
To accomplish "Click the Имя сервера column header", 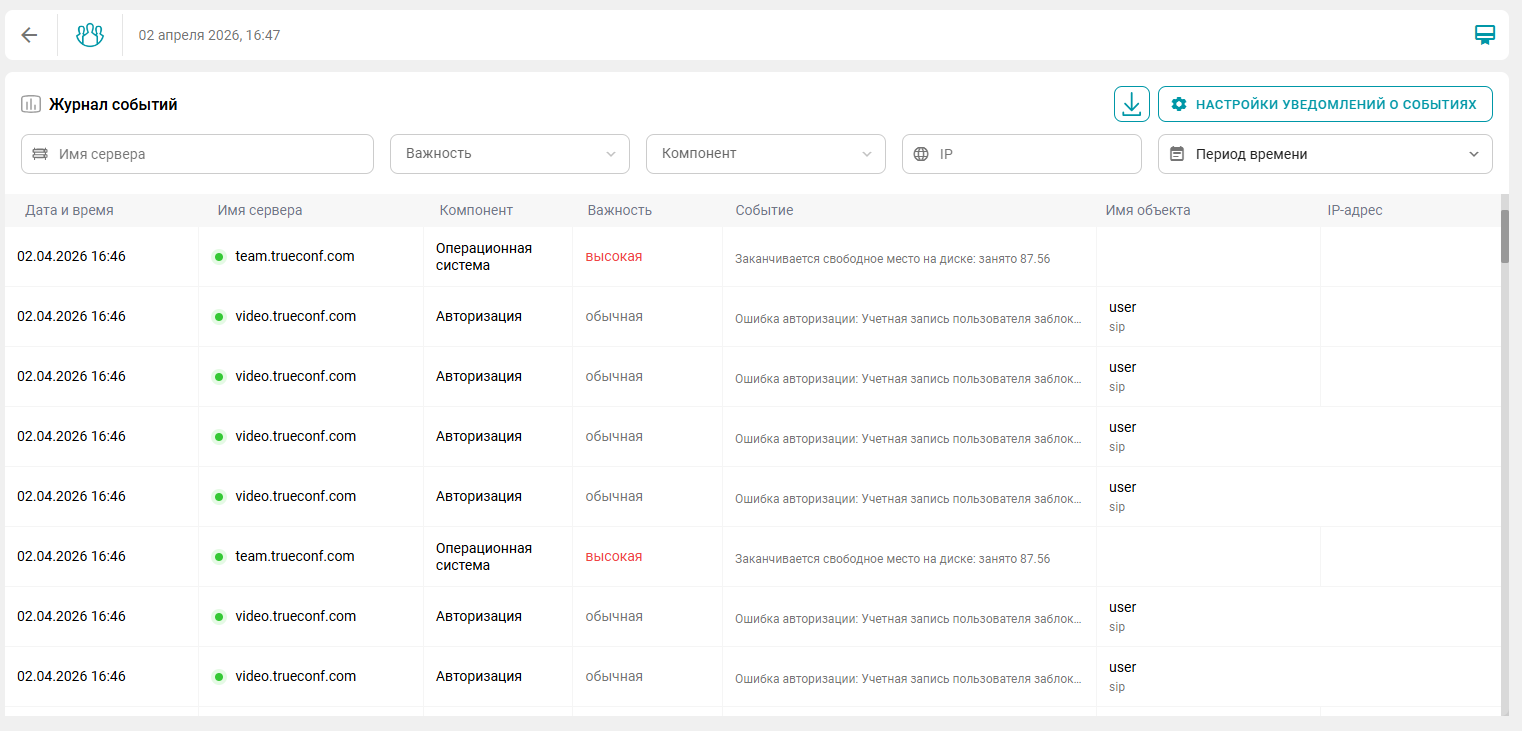I will click(260, 210).
